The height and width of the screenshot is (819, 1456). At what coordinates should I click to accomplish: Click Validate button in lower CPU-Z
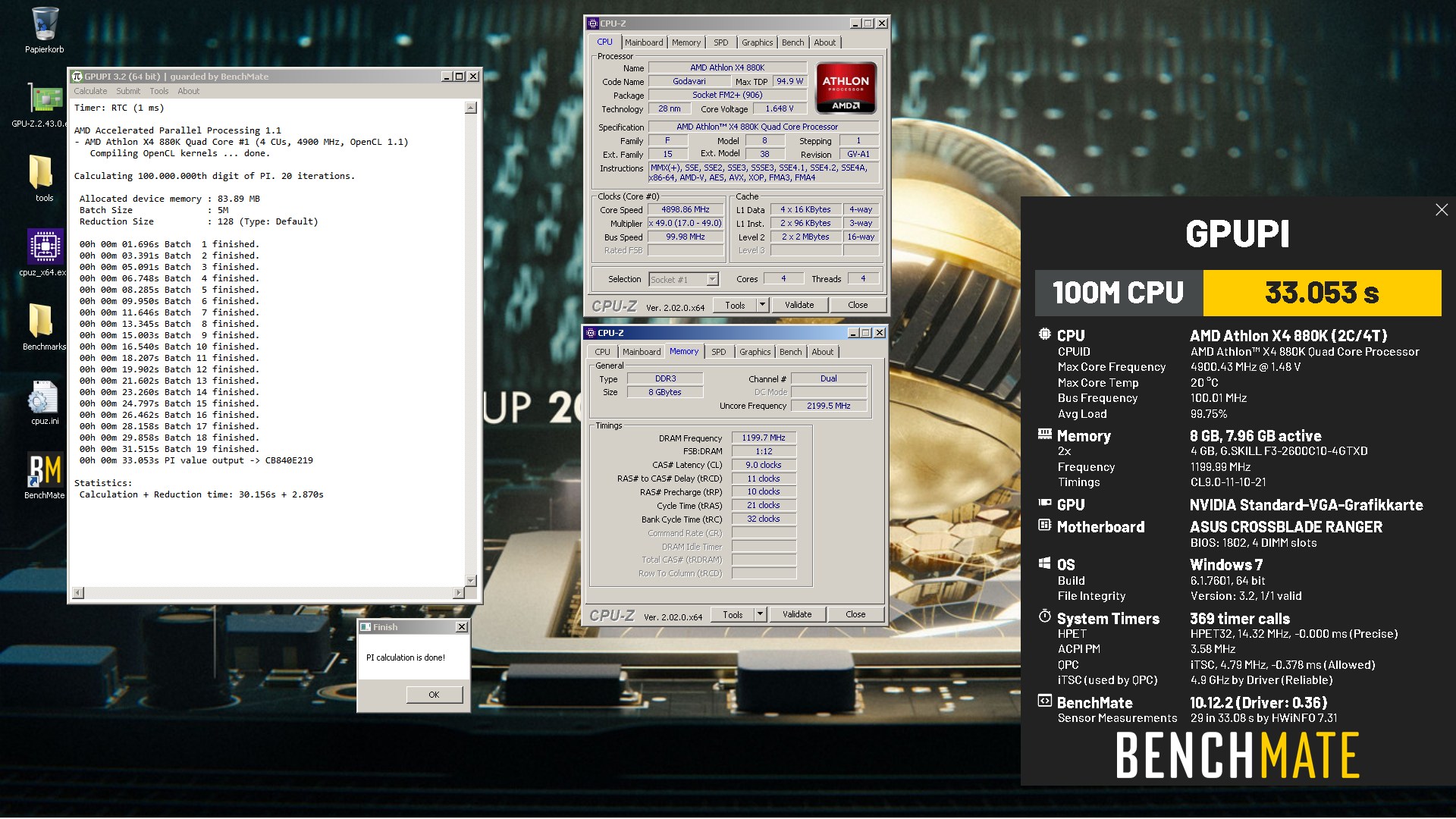pyautogui.click(x=797, y=614)
